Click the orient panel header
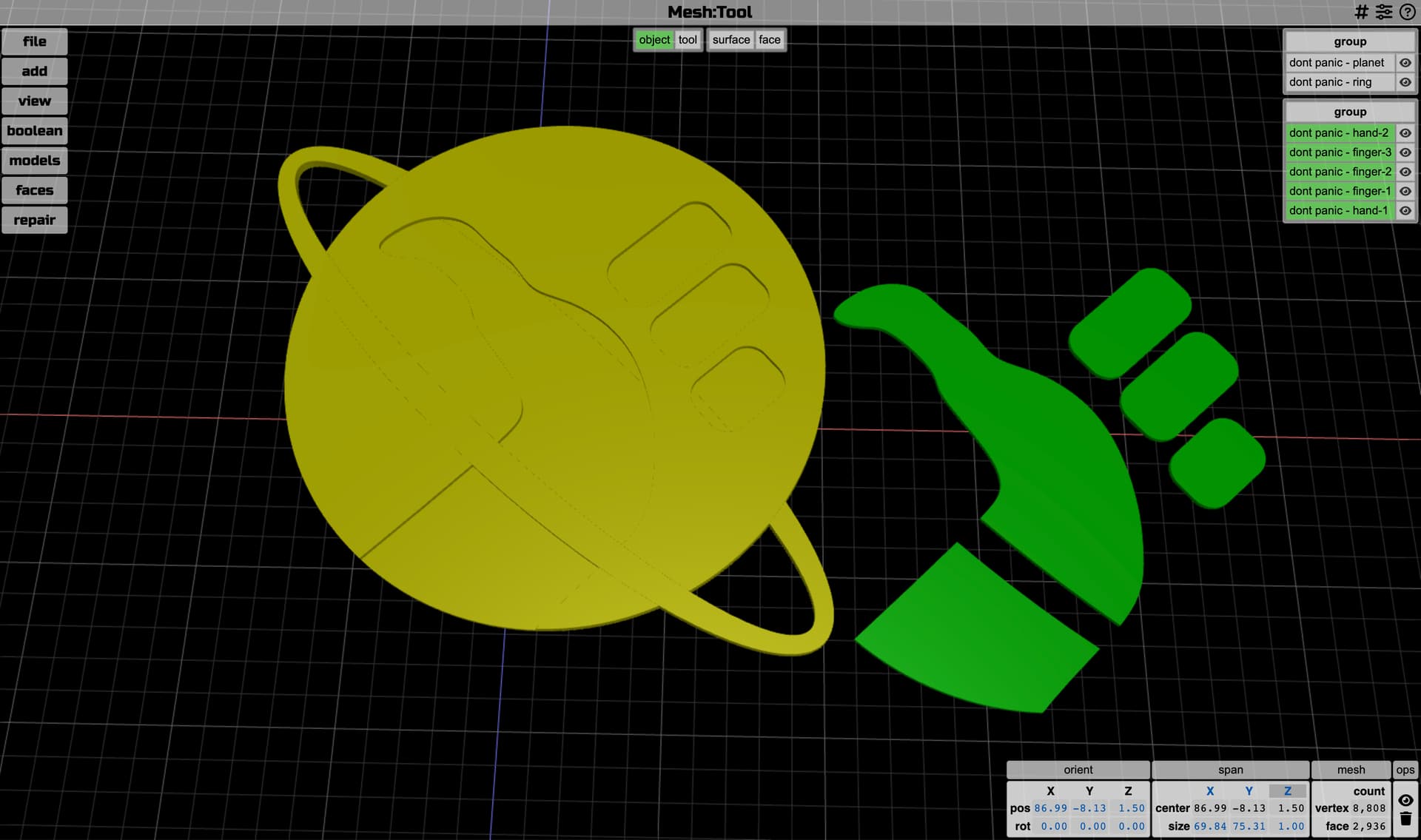This screenshot has width=1421, height=840. tap(1078, 770)
